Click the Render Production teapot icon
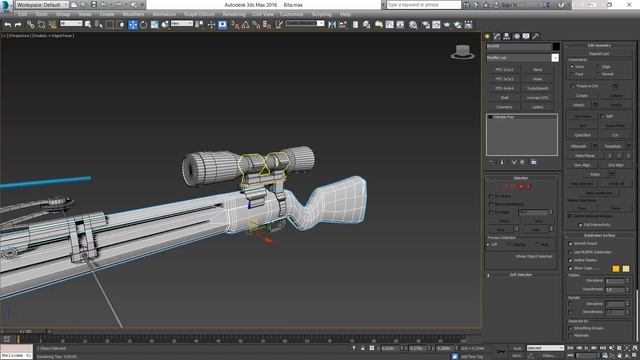 [447, 25]
